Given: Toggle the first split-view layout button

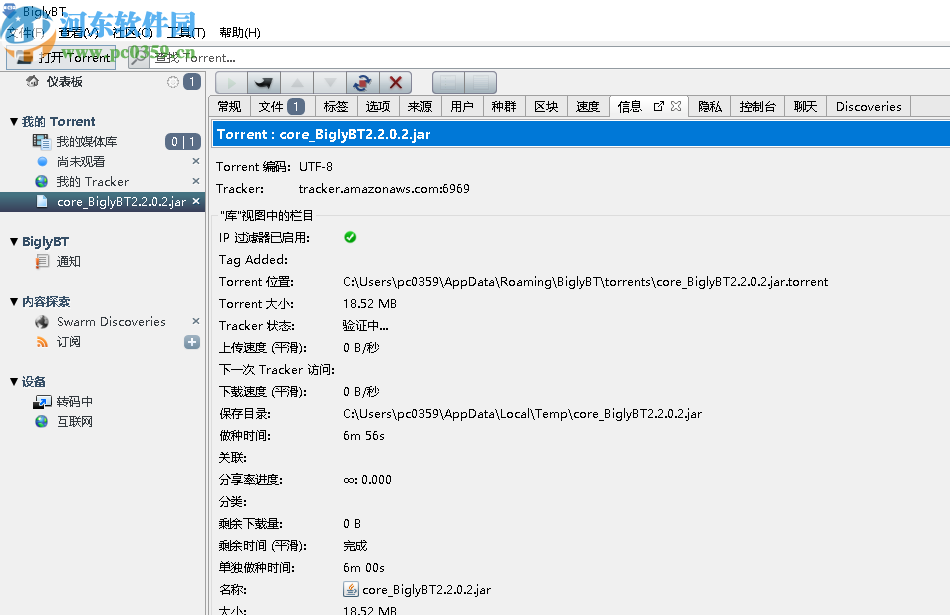Looking at the screenshot, I should coord(448,82).
